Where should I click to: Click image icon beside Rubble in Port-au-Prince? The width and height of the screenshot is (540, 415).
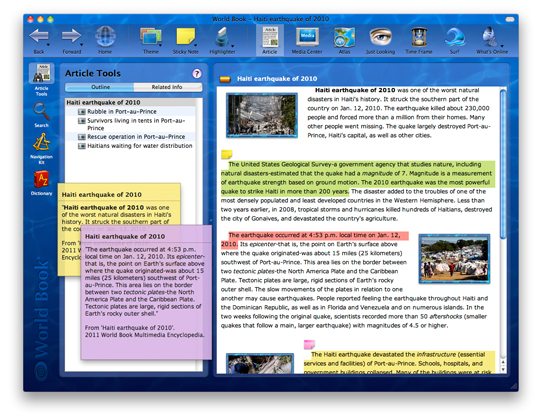82,112
